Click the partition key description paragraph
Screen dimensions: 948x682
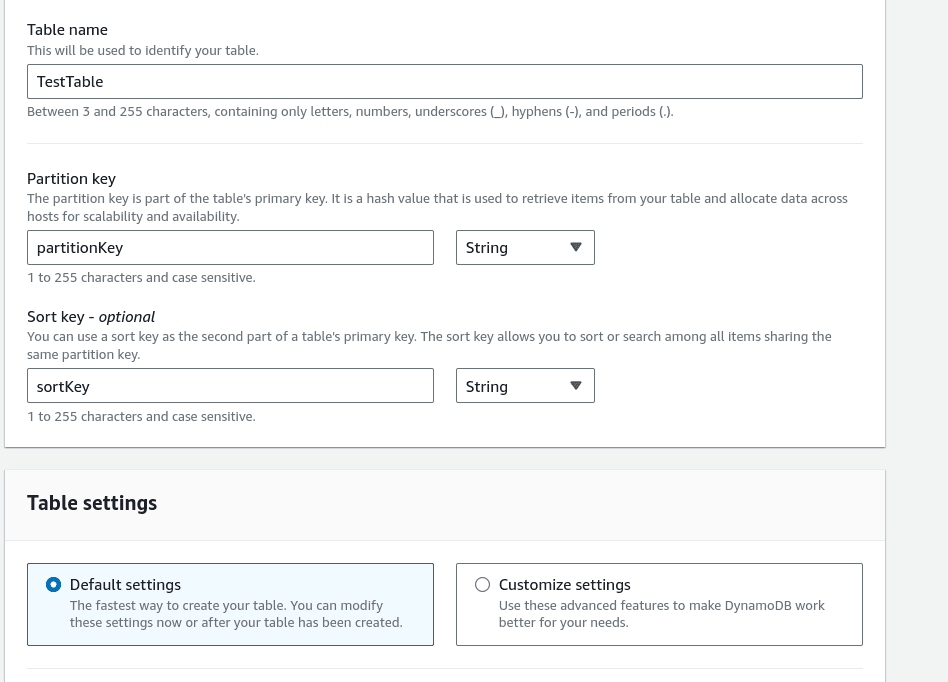point(437,207)
